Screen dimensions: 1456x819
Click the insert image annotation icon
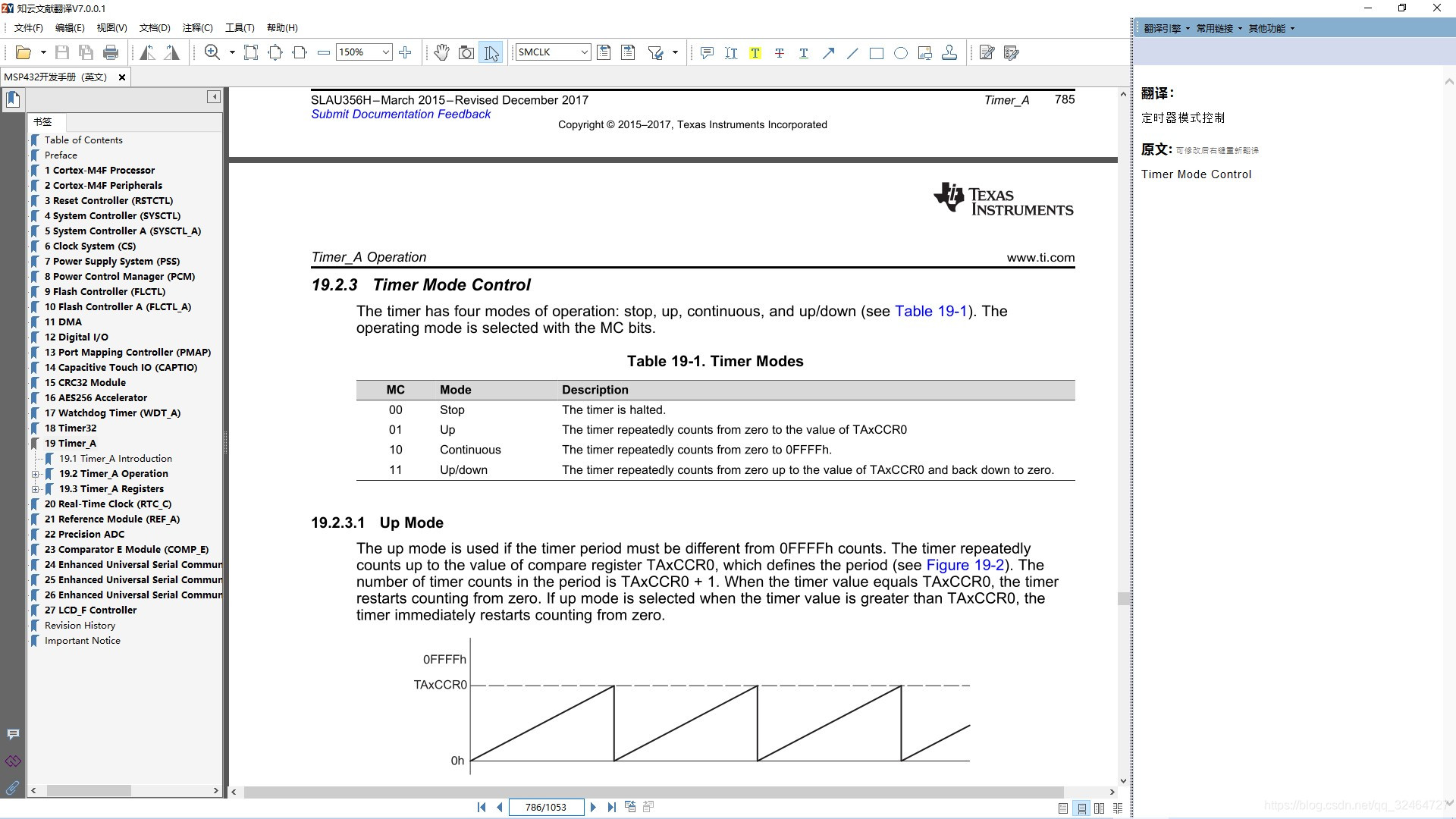[925, 52]
